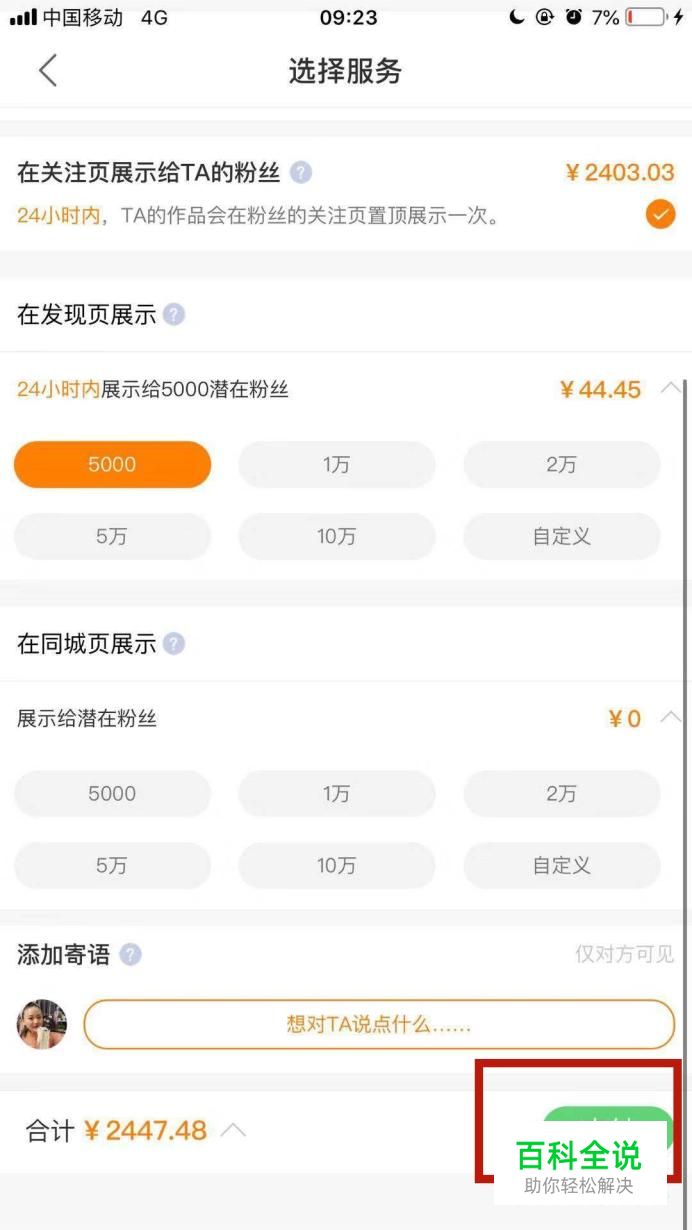The width and height of the screenshot is (692, 1230).
Task: Collapse the ¥0 同城页 options
Action: tap(671, 717)
